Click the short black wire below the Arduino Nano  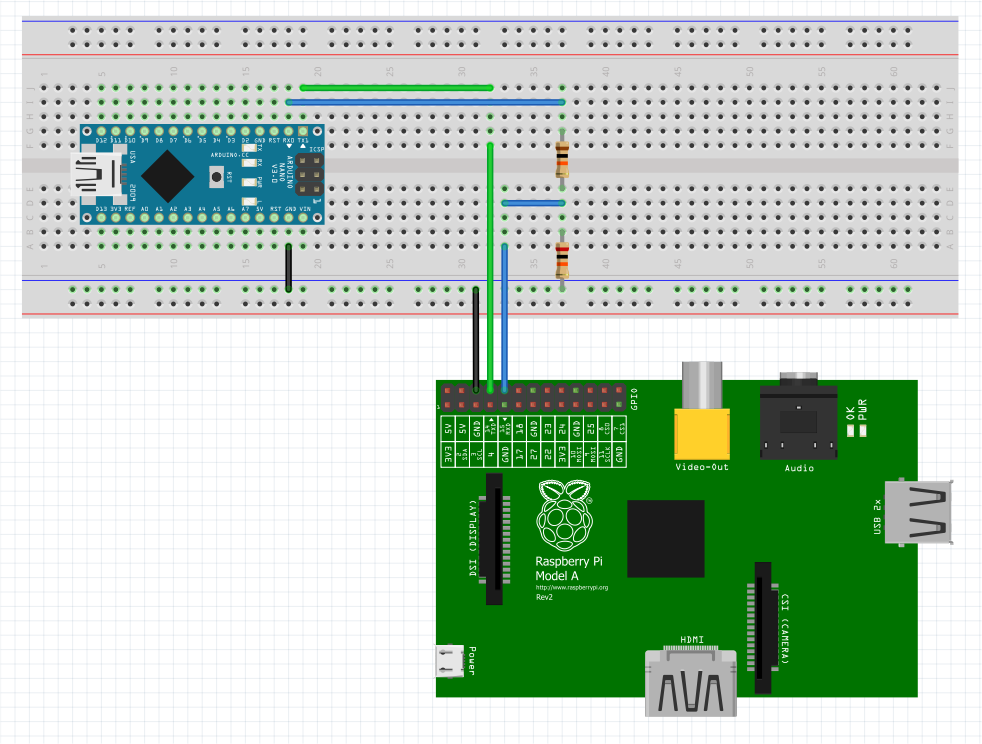tap(289, 267)
